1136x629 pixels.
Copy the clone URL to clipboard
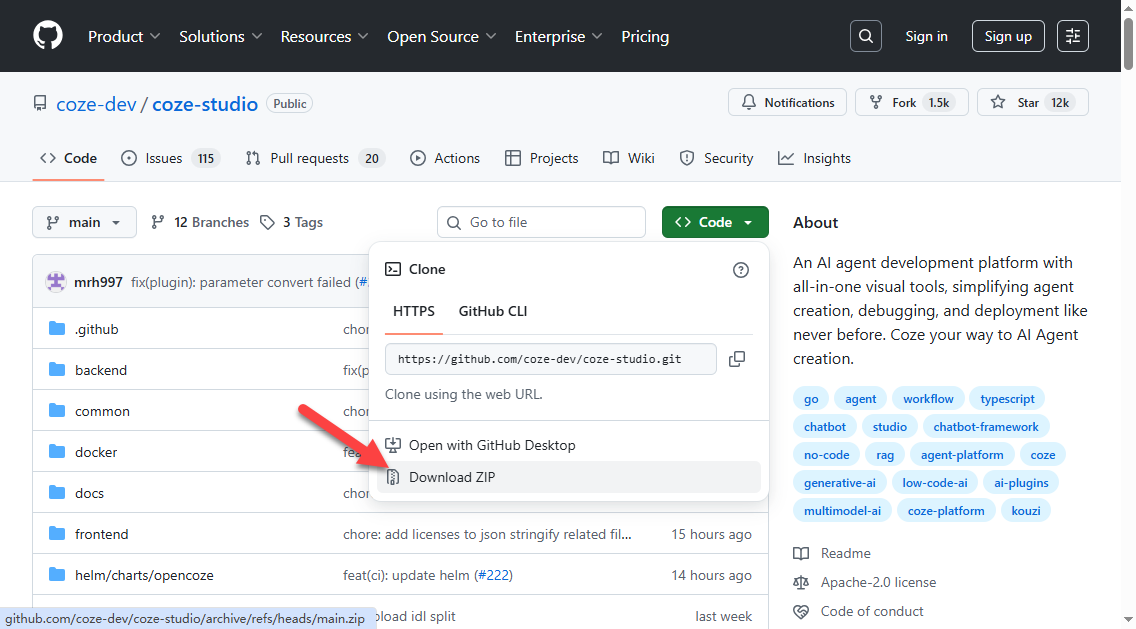pyautogui.click(x=737, y=359)
